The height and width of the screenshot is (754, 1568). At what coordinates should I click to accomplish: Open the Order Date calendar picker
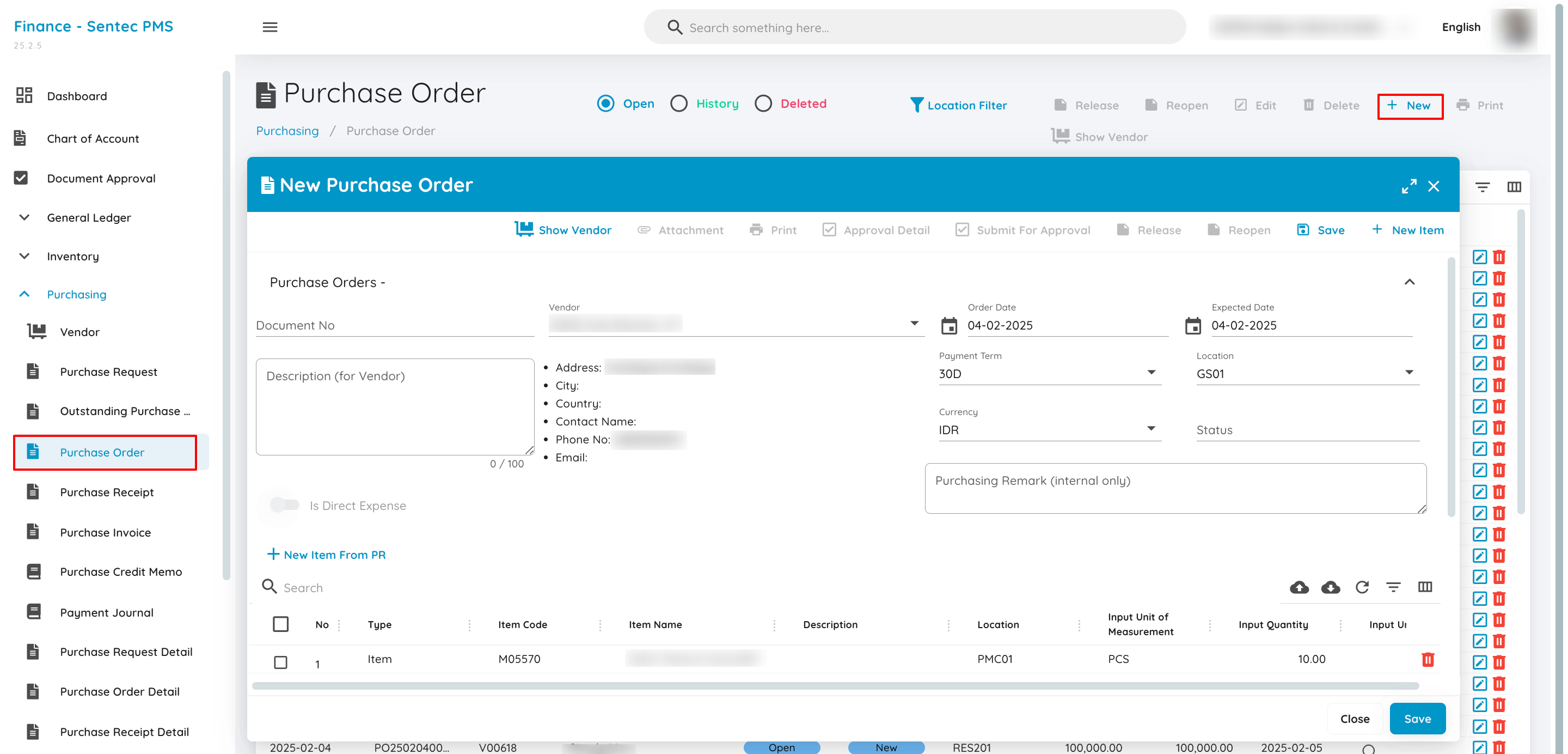pos(949,326)
